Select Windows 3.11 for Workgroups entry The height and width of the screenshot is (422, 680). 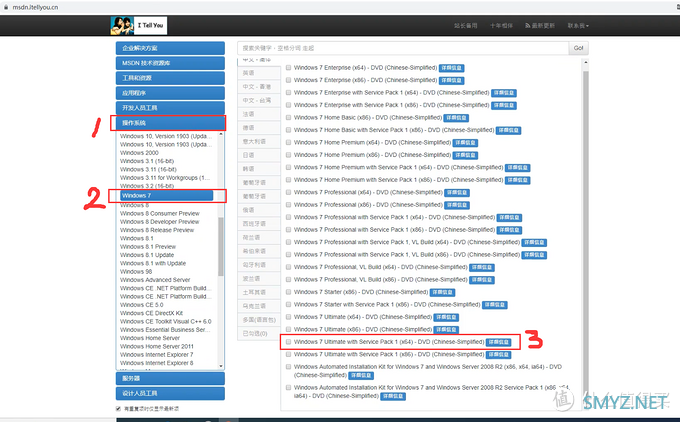coord(165,178)
